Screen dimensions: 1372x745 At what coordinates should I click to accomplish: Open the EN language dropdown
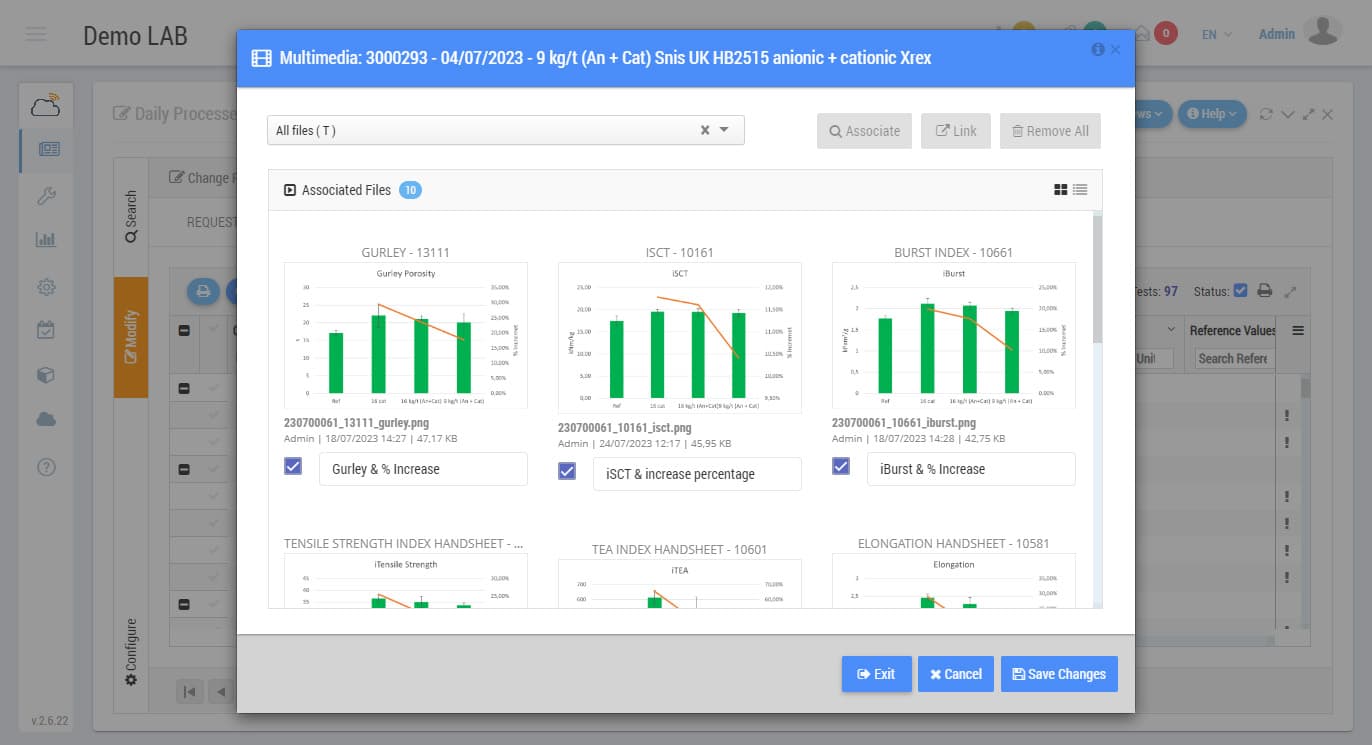coord(1216,35)
